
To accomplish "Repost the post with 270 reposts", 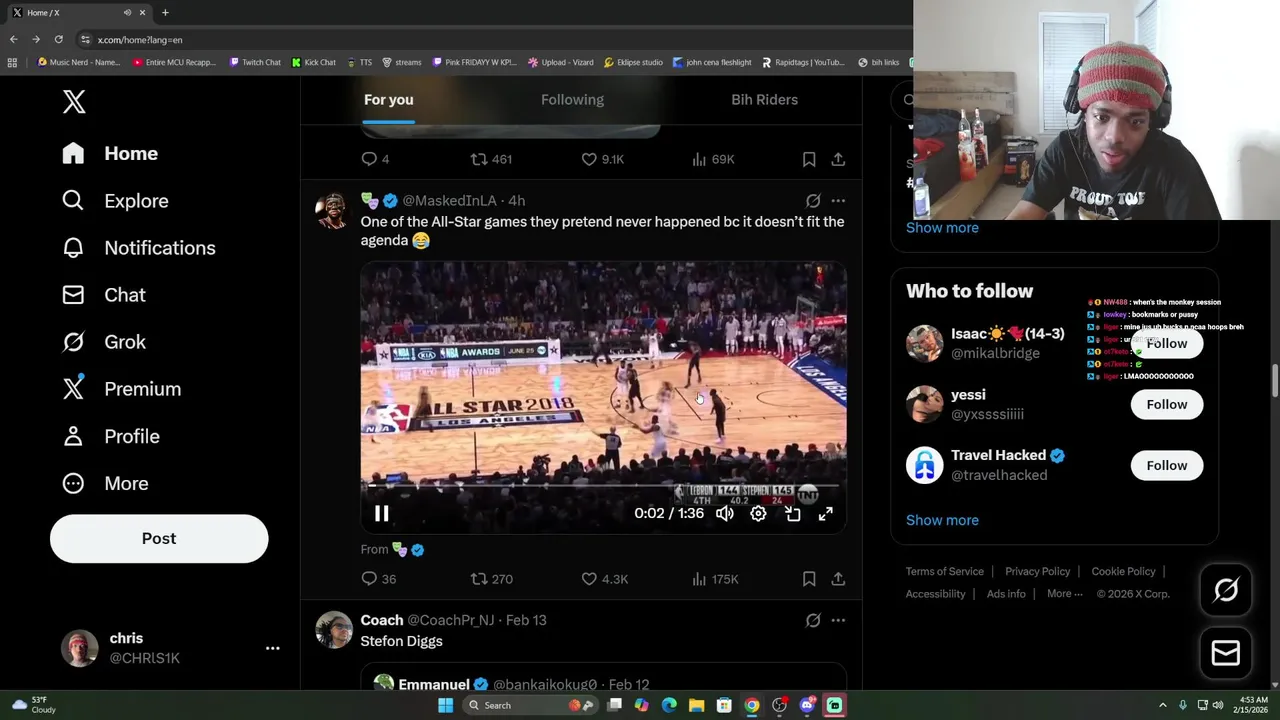I will (491, 579).
